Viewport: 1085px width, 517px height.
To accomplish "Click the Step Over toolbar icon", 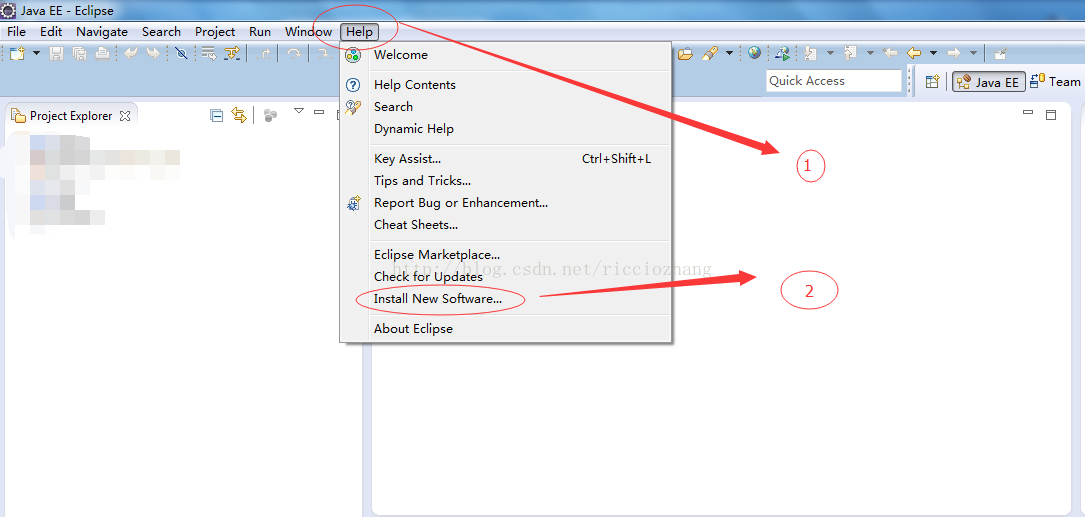I will click(x=294, y=53).
